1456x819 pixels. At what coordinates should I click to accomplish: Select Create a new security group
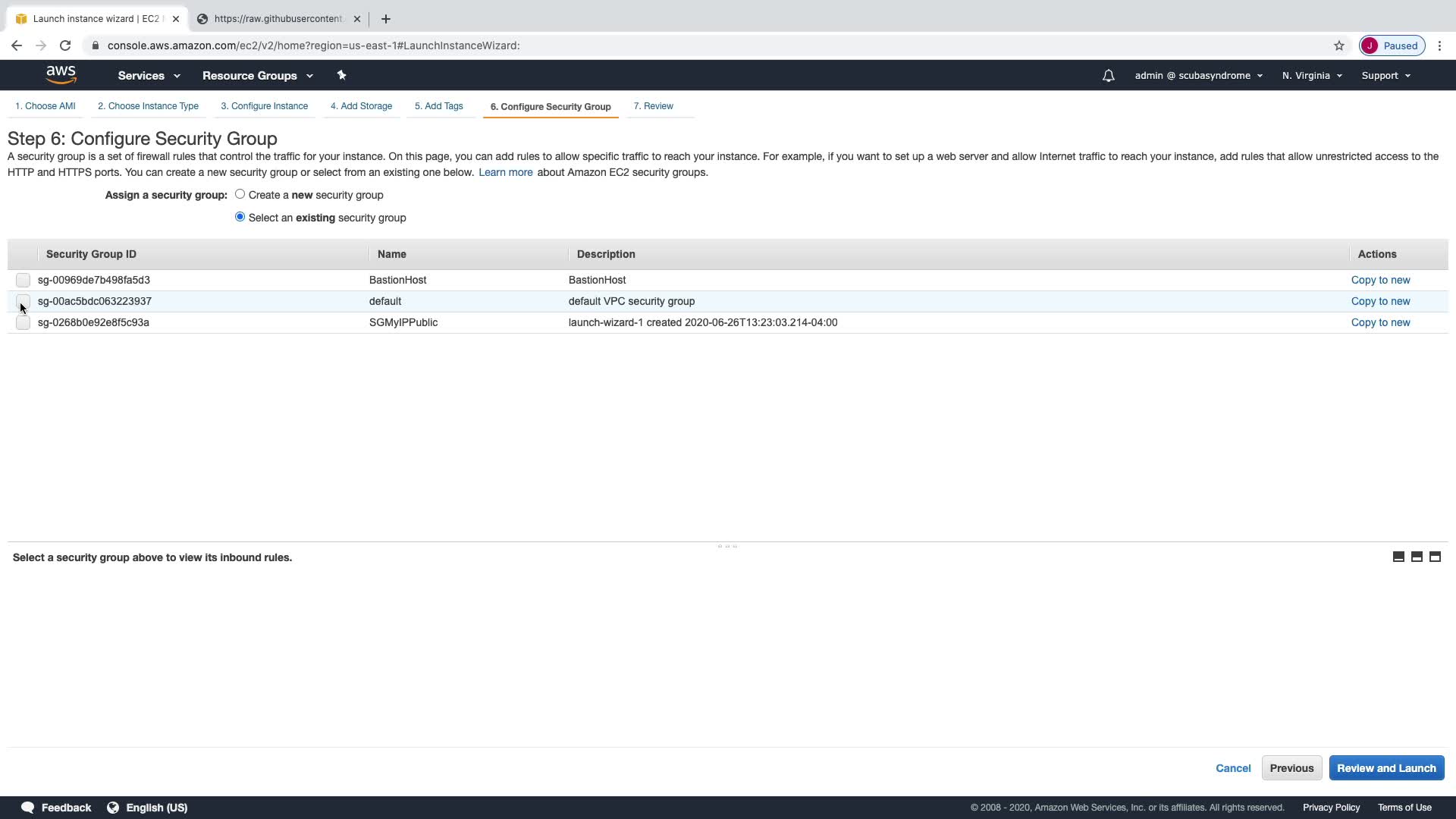pyautogui.click(x=240, y=194)
